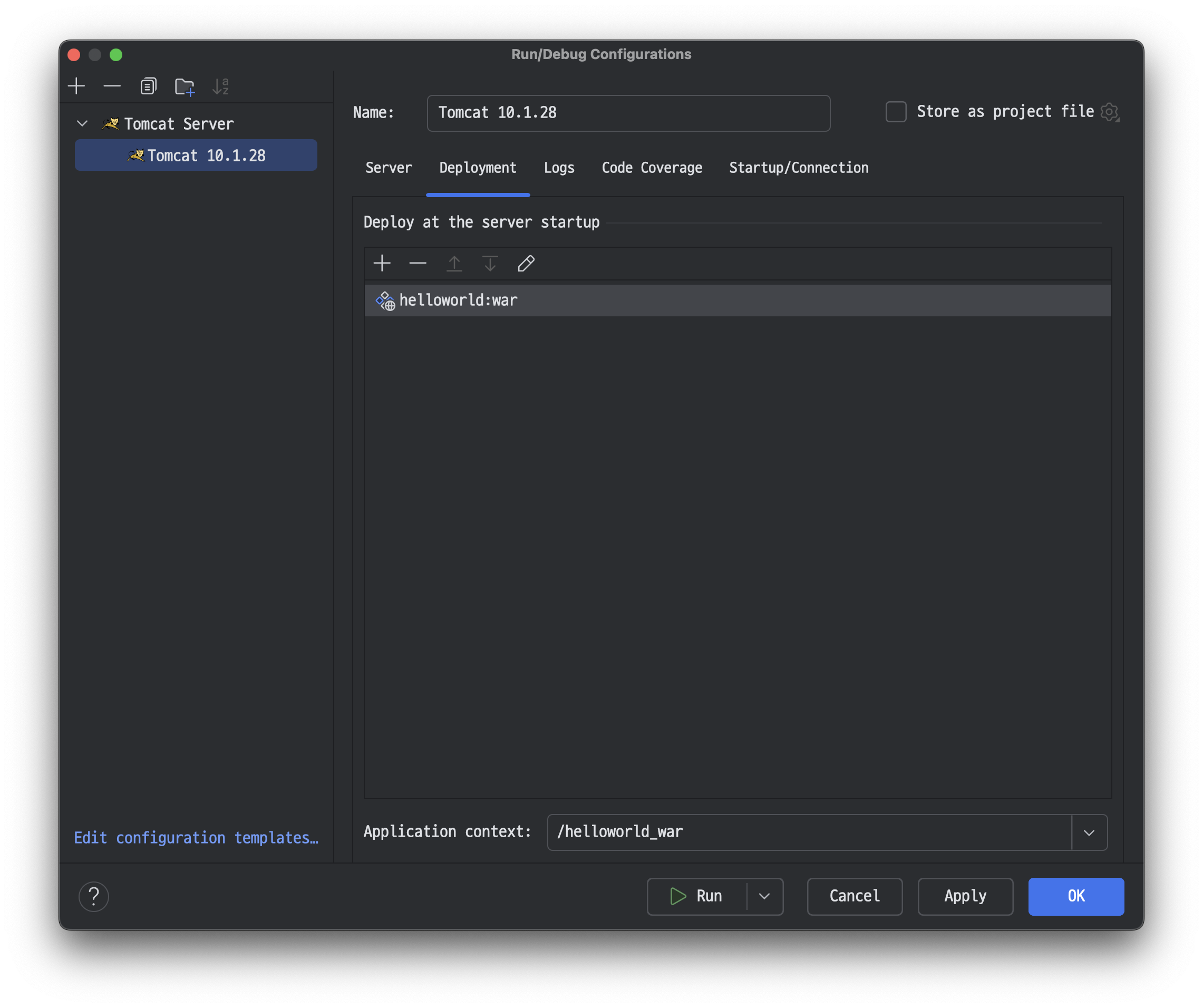Open Run button dropdown arrow
This screenshot has width=1203, height=1008.
764,896
